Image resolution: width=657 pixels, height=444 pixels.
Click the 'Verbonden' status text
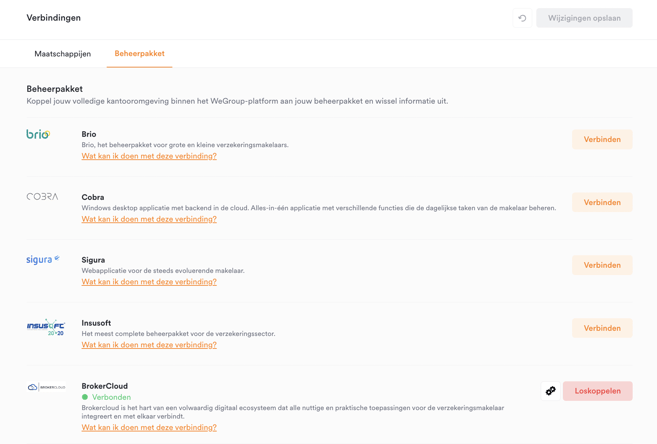click(x=111, y=397)
